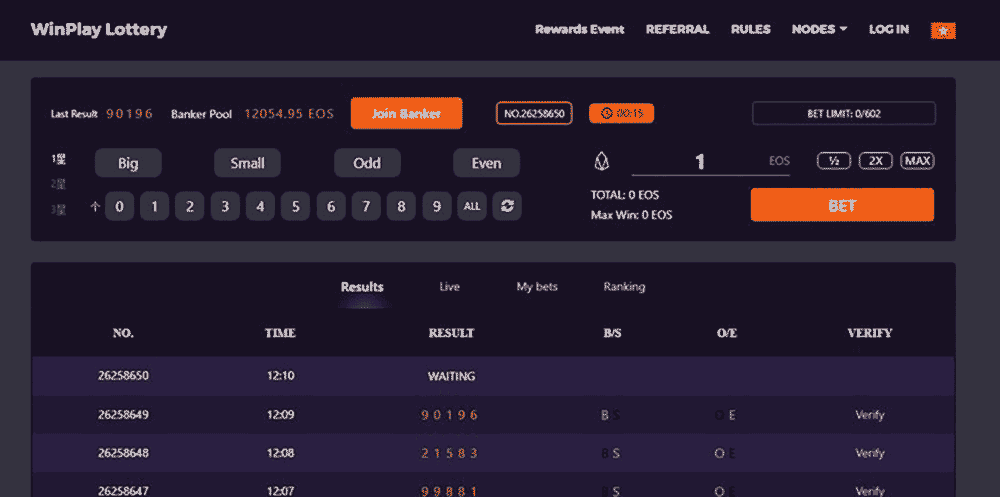This screenshot has width=1000, height=497.
Task: Toggle number 3 button
Action: (x=225, y=206)
